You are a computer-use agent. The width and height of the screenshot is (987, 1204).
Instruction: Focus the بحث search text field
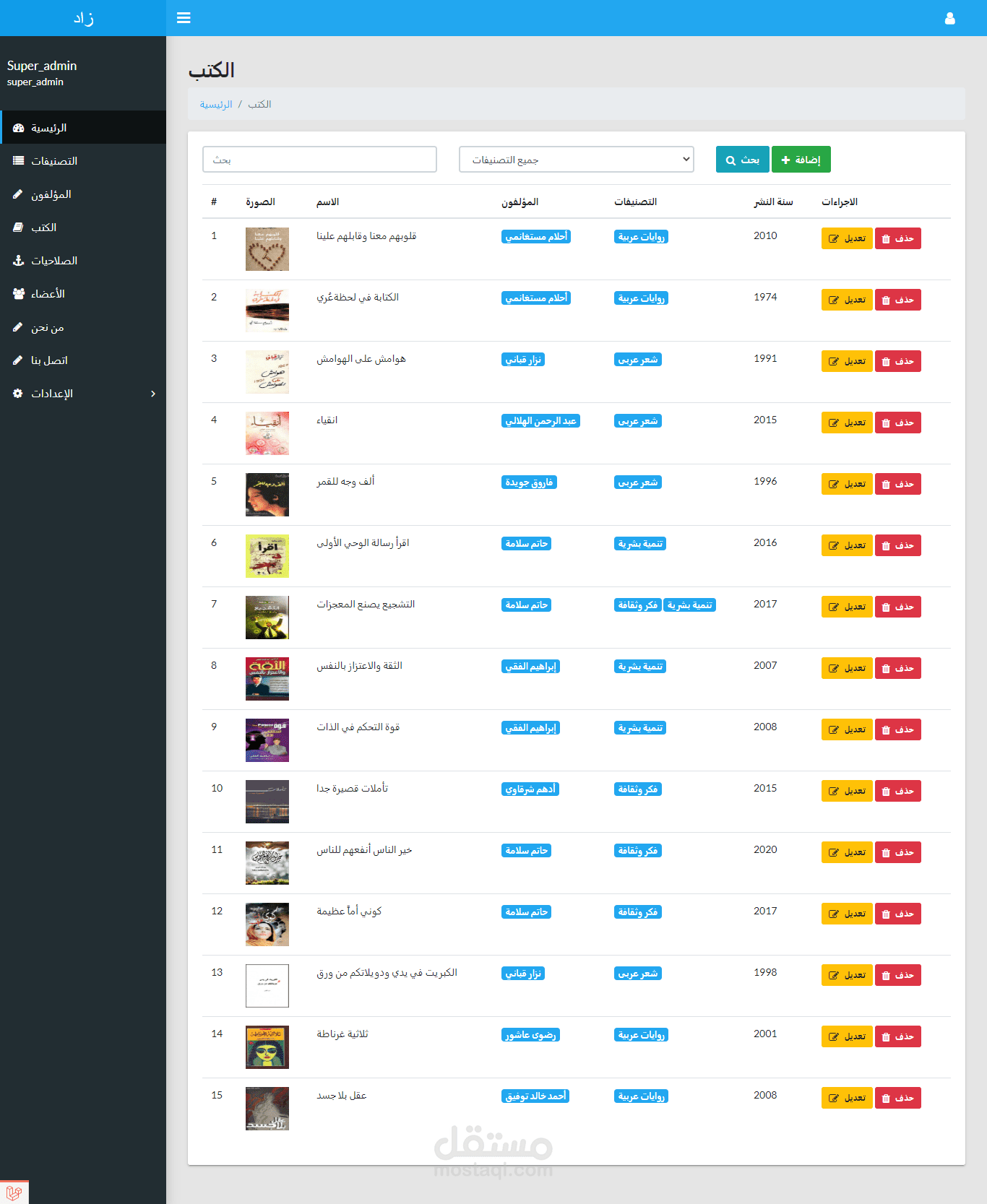(319, 160)
